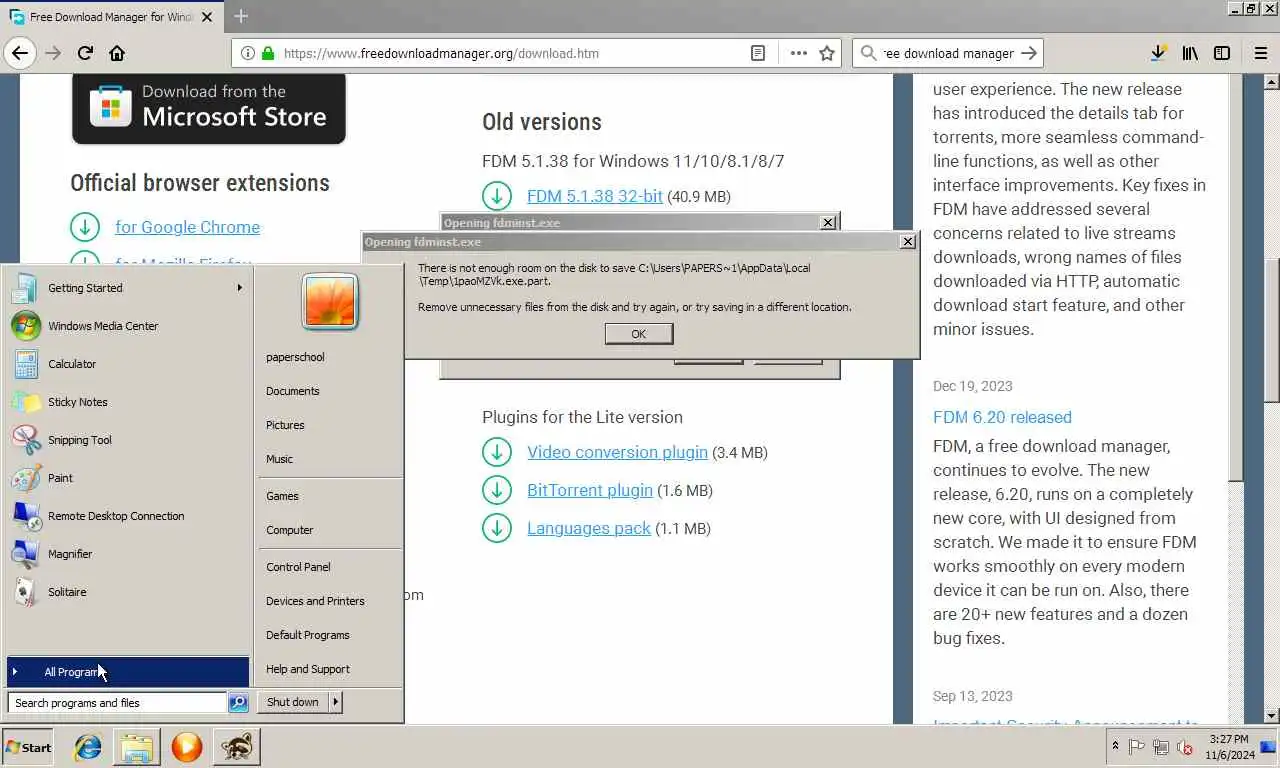
Task: Open the Firefox Library icon
Action: (x=1190, y=53)
